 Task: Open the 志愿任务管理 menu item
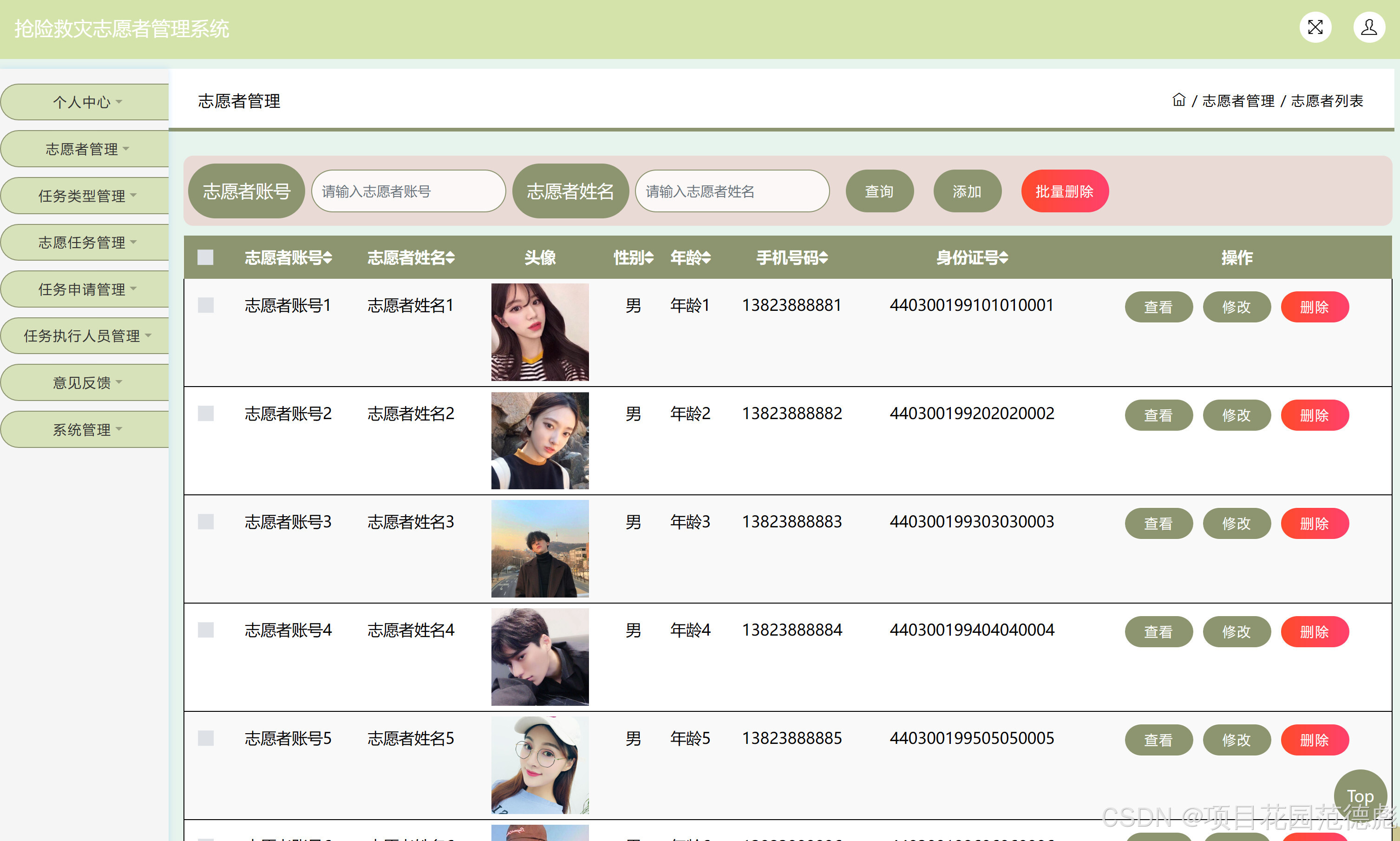tap(86, 243)
